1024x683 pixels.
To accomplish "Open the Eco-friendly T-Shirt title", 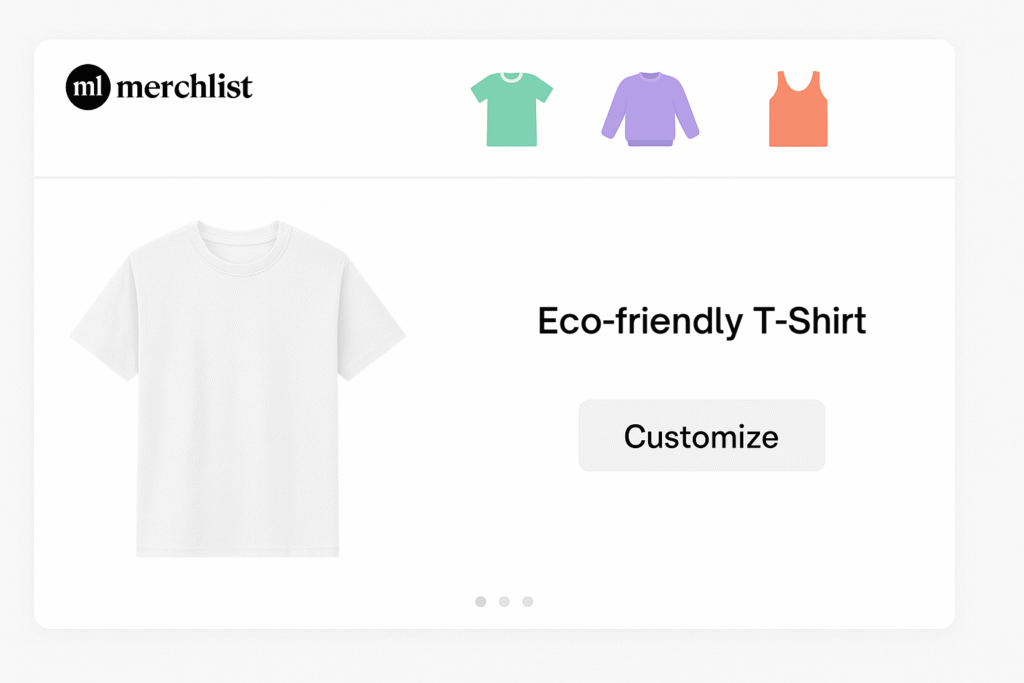I will [701, 322].
